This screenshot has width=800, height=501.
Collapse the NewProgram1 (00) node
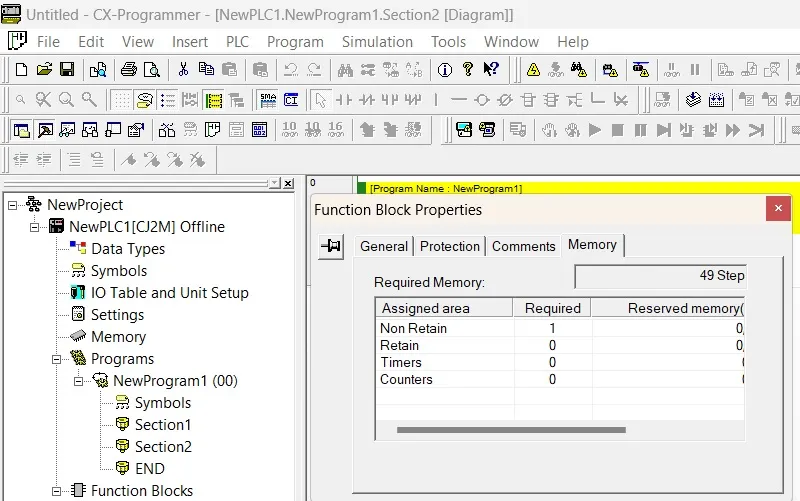(79, 381)
